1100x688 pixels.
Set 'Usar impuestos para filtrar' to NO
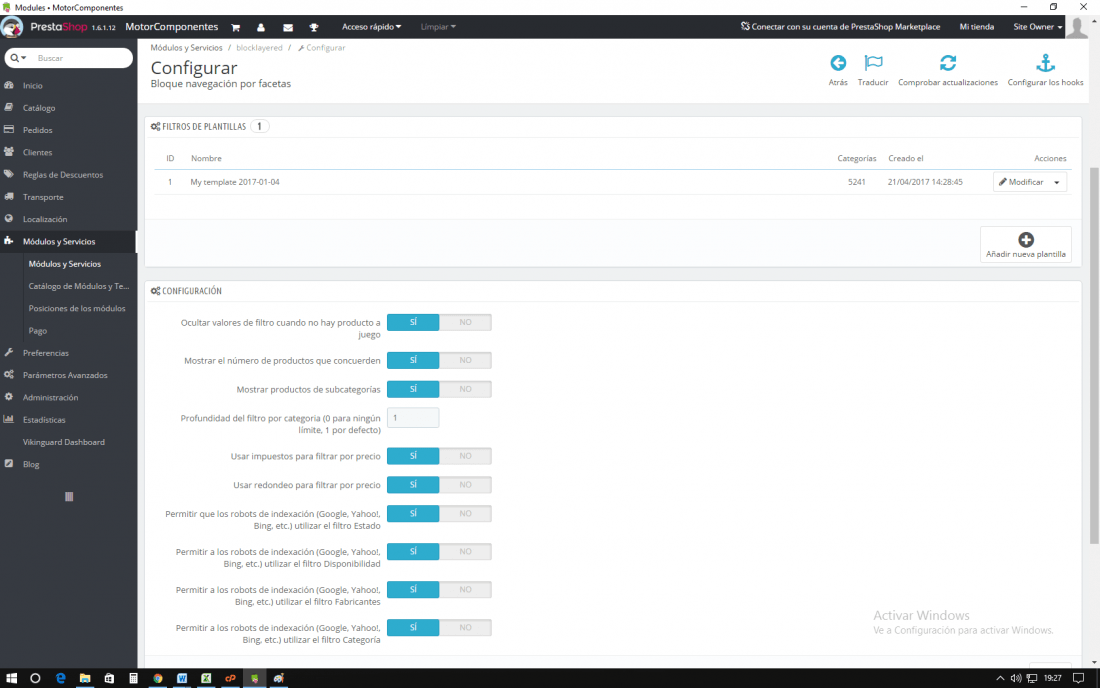(465, 456)
